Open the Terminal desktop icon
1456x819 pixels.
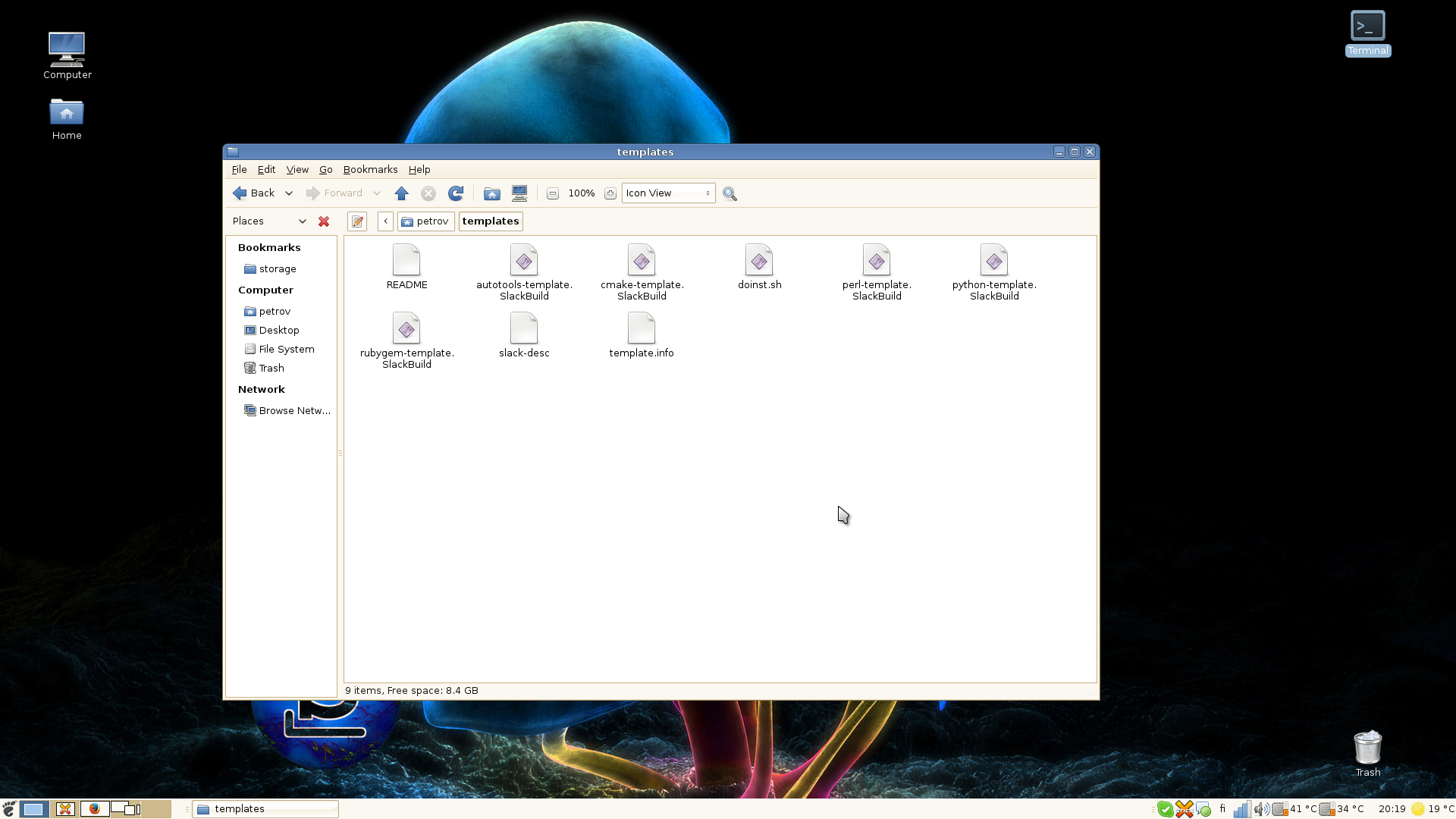click(x=1367, y=32)
